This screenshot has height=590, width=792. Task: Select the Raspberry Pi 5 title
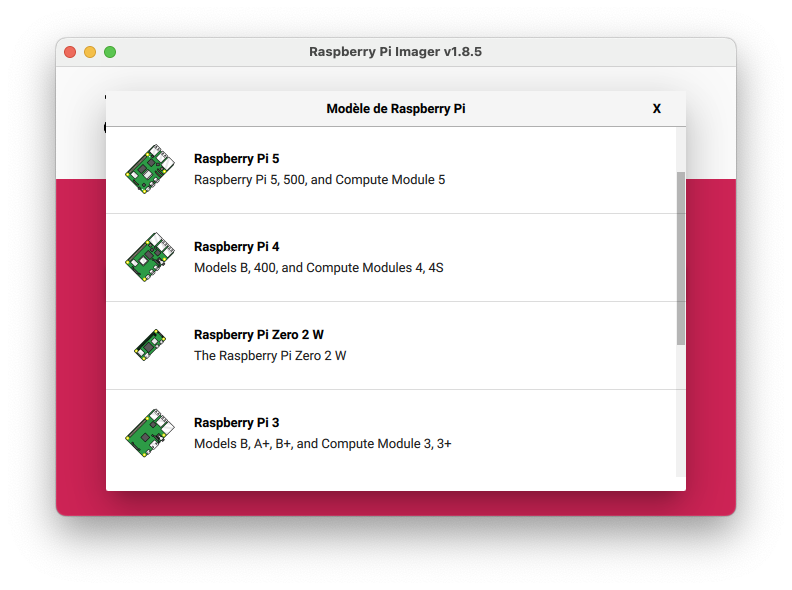[x=236, y=159]
